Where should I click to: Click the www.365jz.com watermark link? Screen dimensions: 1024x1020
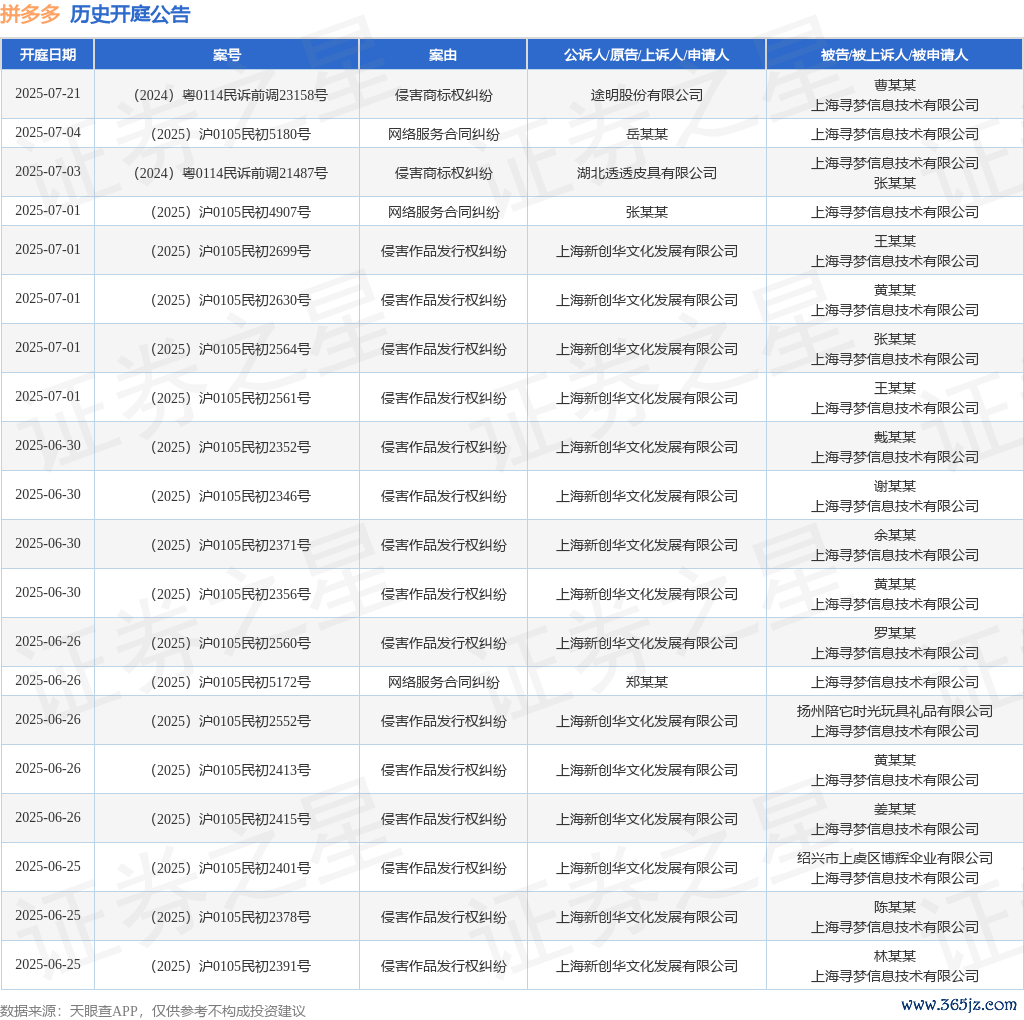coord(958,1004)
